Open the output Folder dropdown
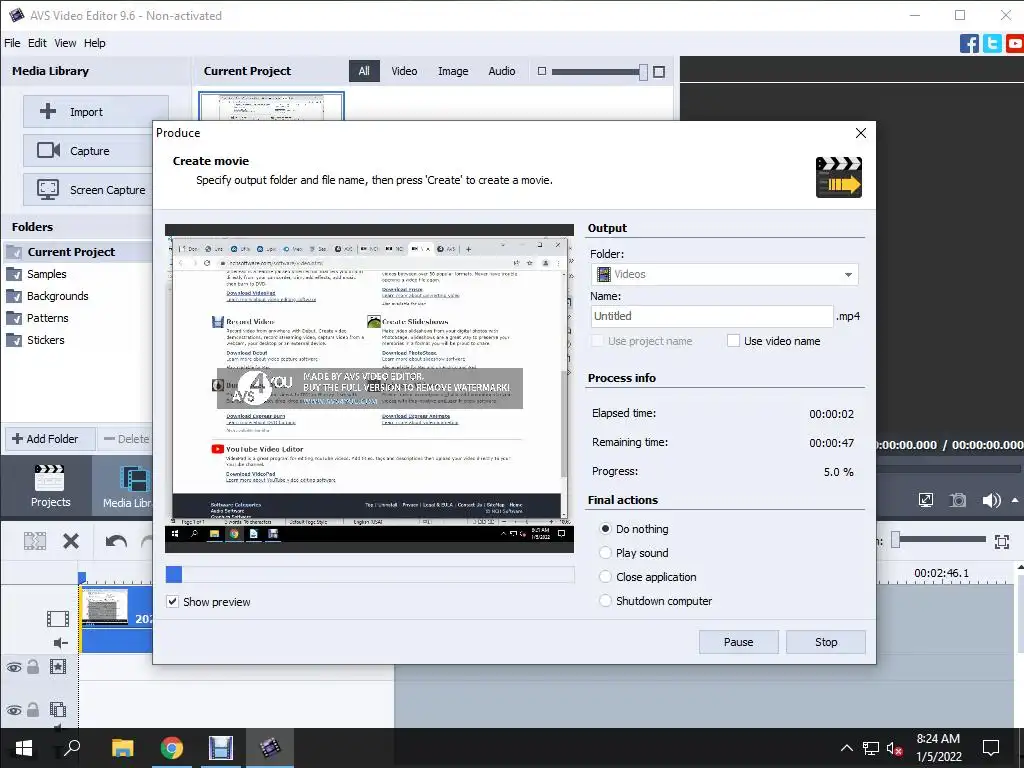 pos(724,274)
